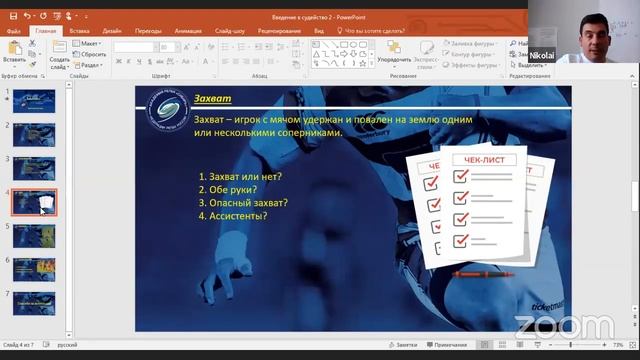Expand Эффекты фигуры effects options
Screen dimensions: 640x360
(471, 65)
